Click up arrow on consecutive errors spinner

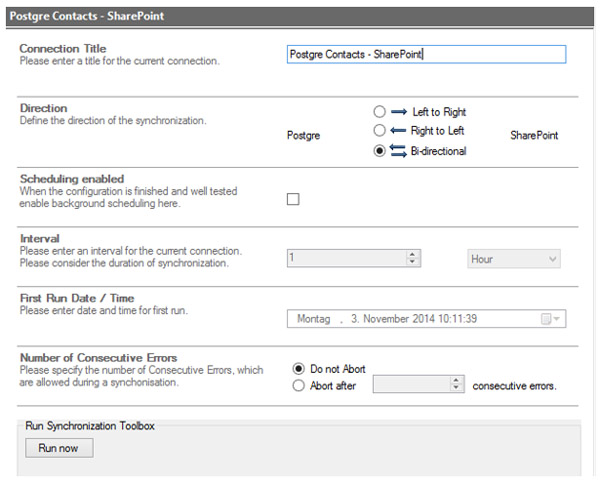pyautogui.click(x=457, y=381)
